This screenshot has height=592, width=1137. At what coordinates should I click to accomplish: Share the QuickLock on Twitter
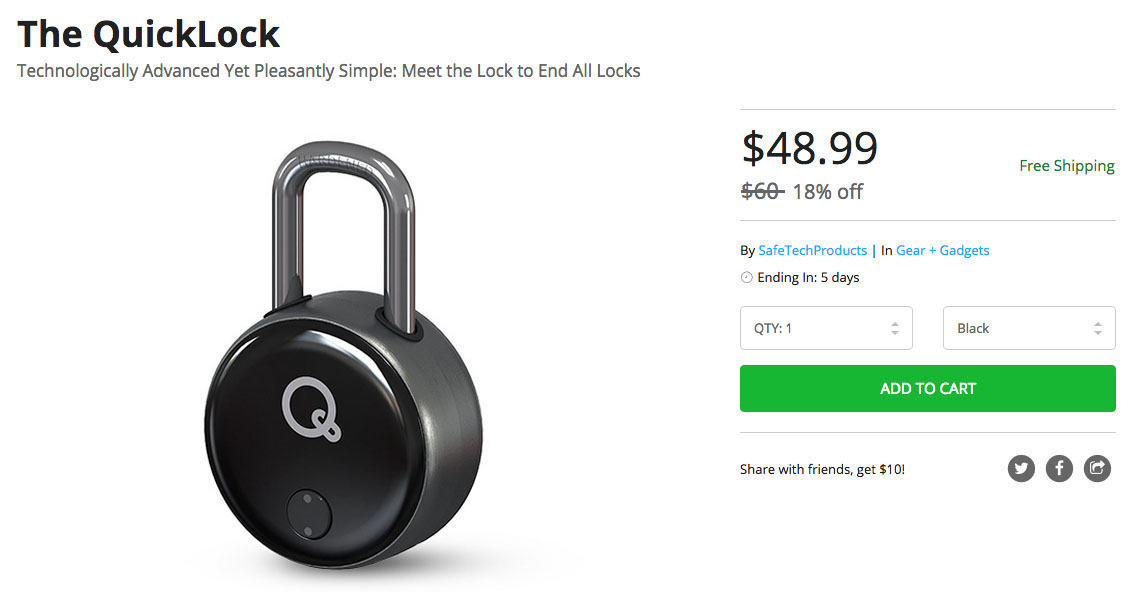click(1021, 468)
